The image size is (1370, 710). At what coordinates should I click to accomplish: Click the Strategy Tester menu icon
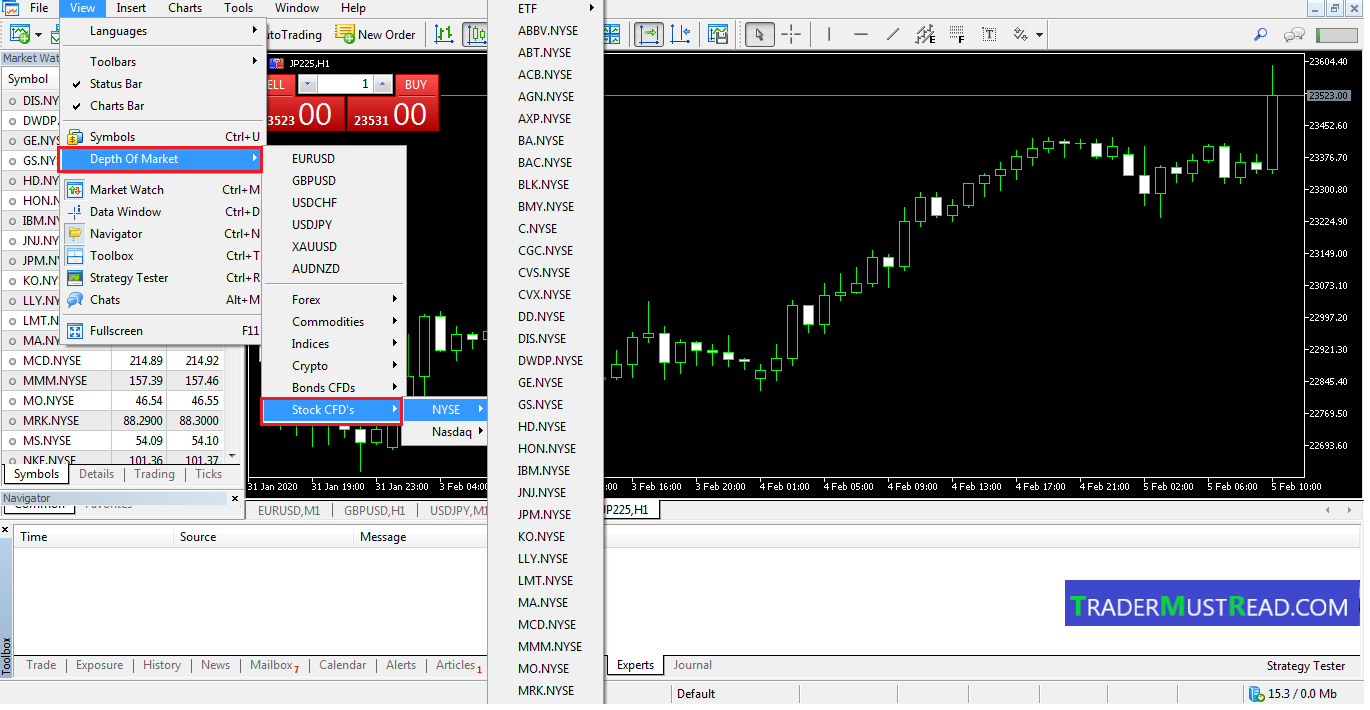75,278
